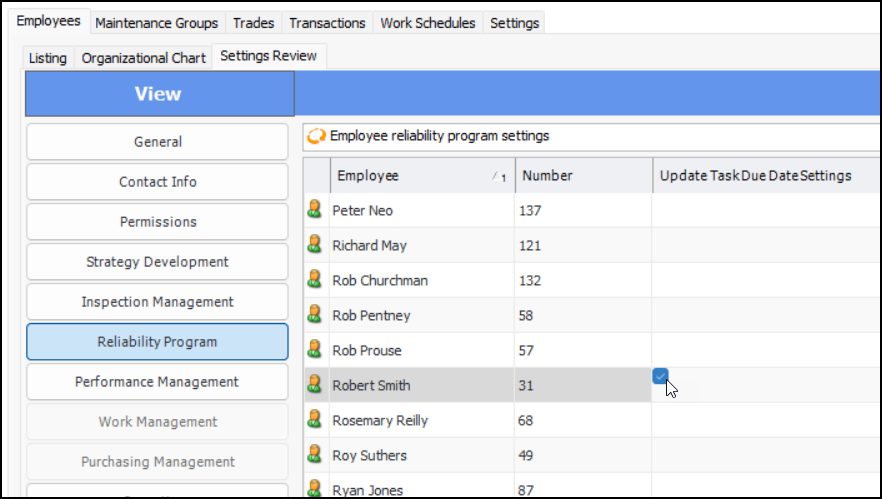Click the employee icon beside Rob Pentney
Viewport: 882px width, 499px height.
(x=315, y=315)
